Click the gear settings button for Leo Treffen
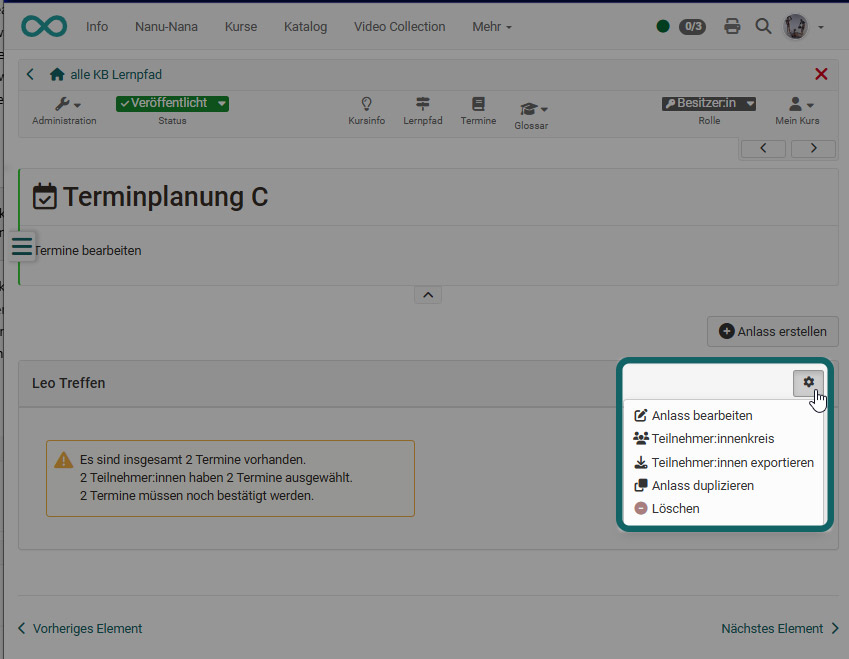 [x=808, y=383]
